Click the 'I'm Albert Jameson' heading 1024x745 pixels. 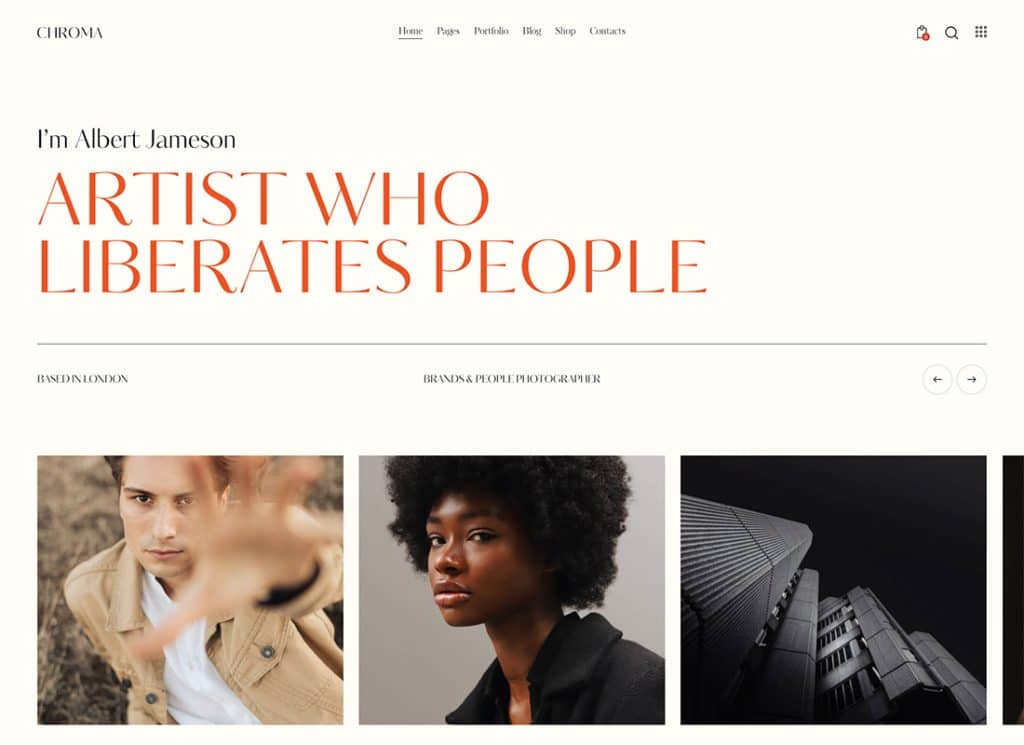[136, 139]
